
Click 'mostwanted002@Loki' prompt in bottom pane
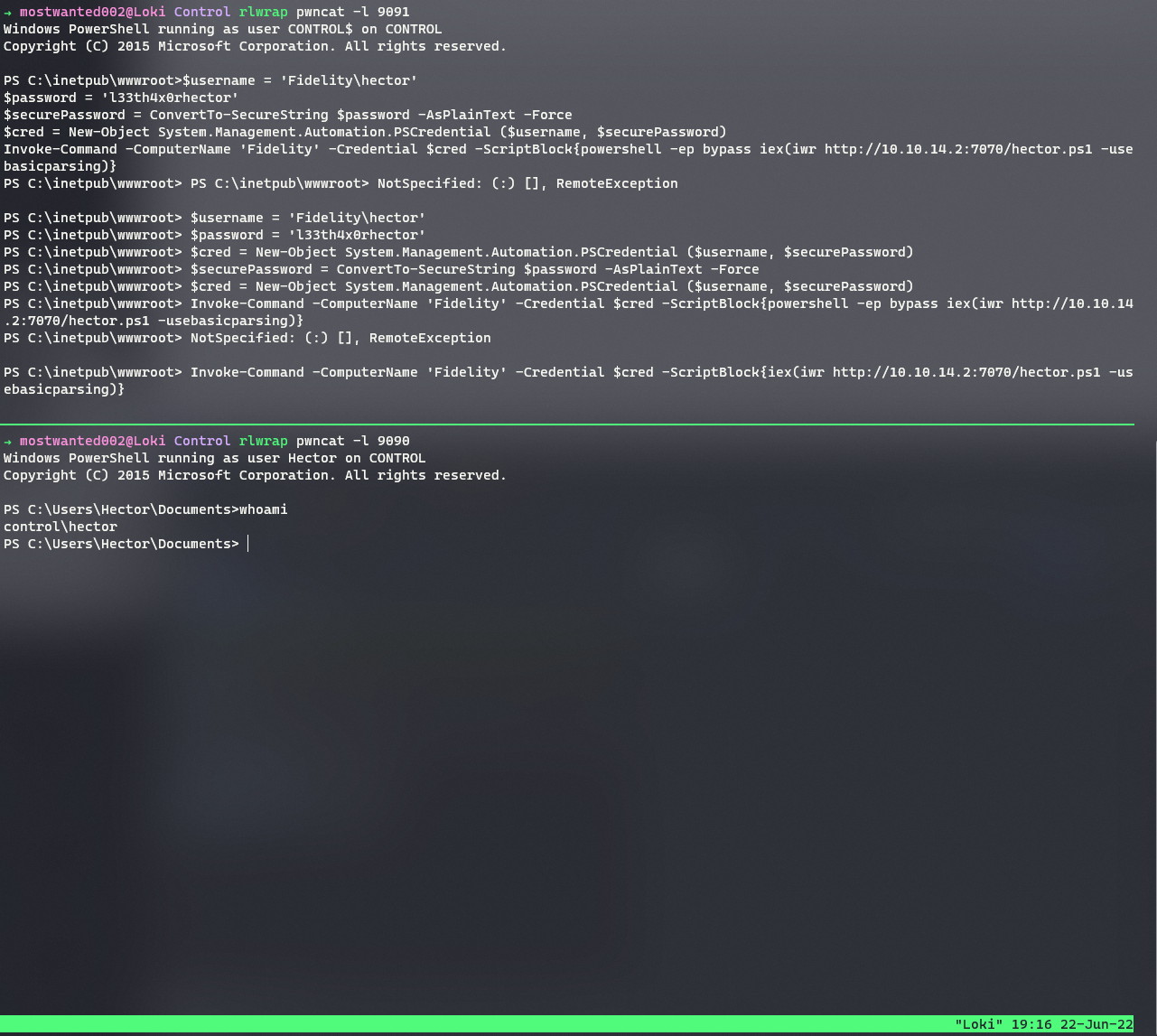(x=93, y=441)
